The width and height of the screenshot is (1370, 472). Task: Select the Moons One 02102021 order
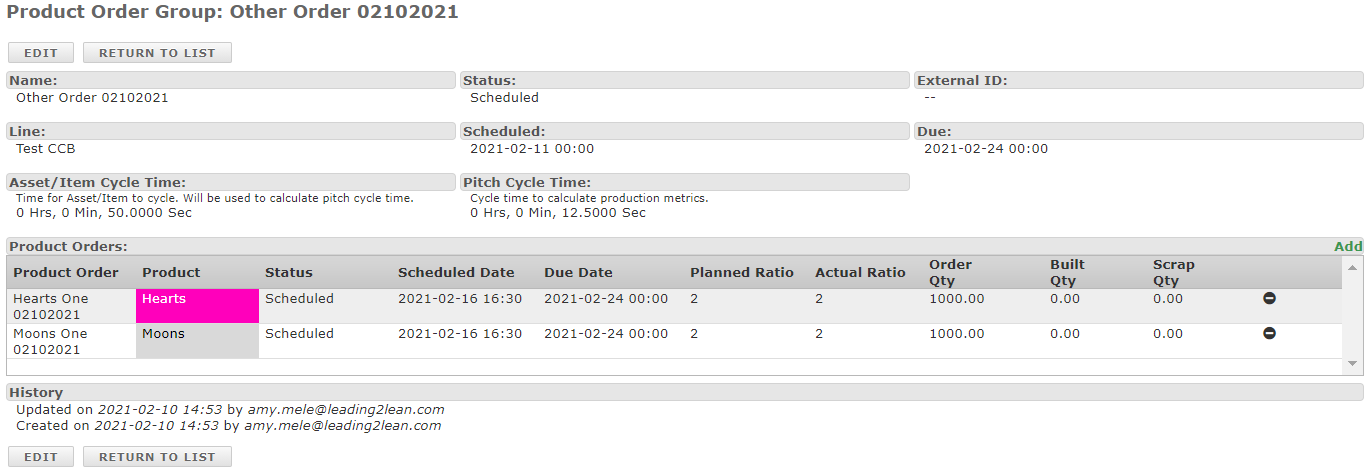coord(50,341)
